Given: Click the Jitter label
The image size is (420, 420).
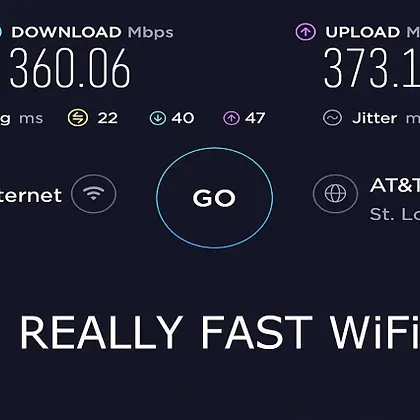Looking at the screenshot, I should pyautogui.click(x=375, y=118).
